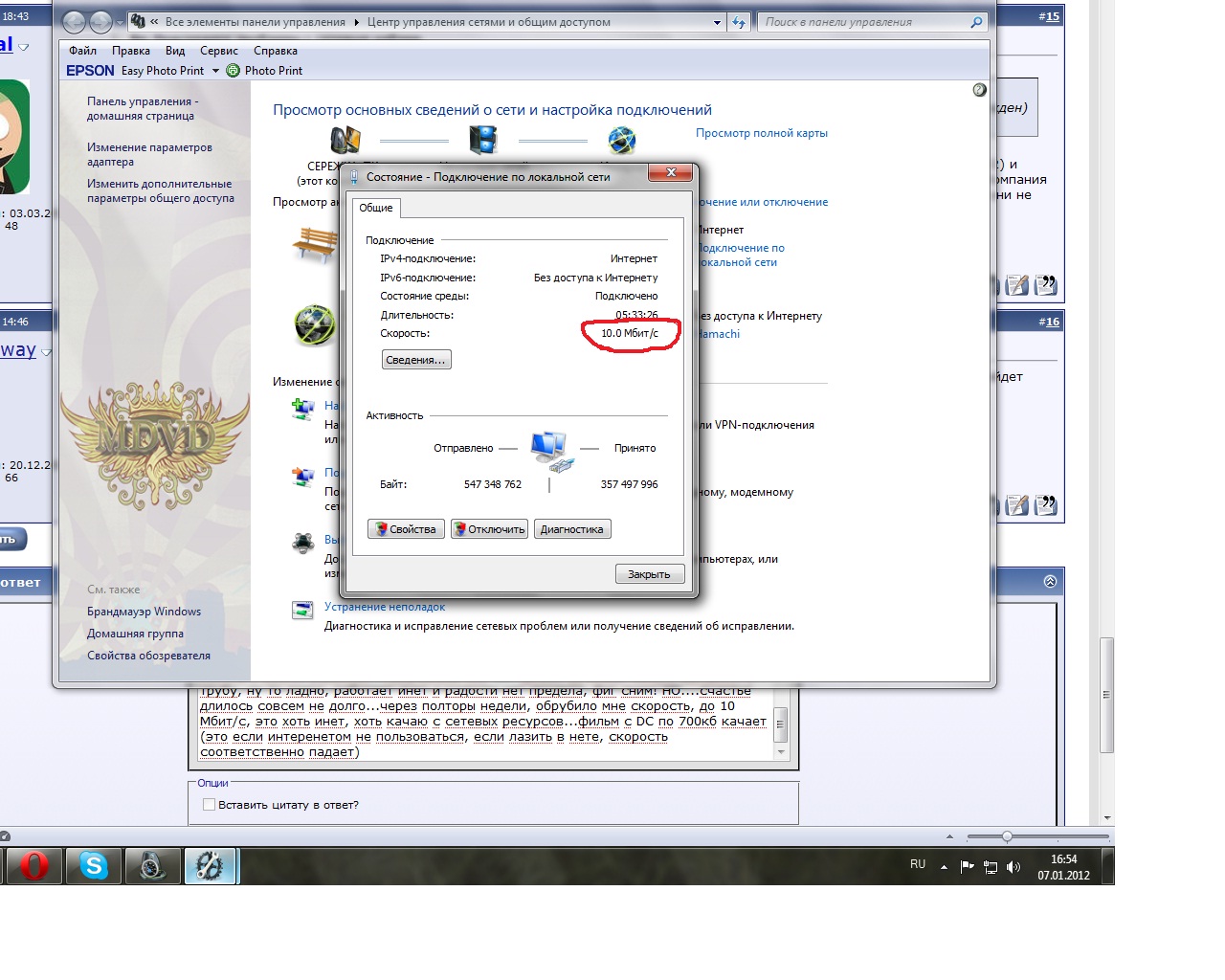Click the Epson Photo Print icon
The image size is (1225, 980).
[x=233, y=71]
